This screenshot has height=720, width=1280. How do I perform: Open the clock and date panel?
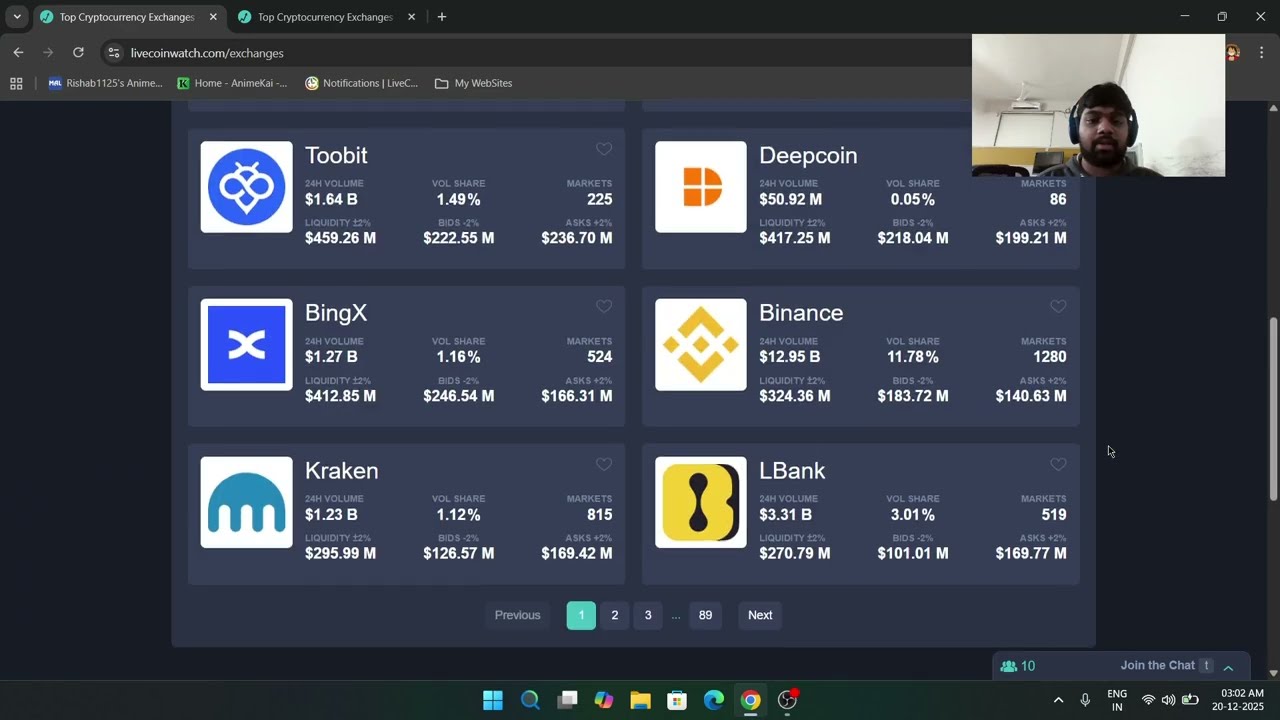click(x=1238, y=700)
